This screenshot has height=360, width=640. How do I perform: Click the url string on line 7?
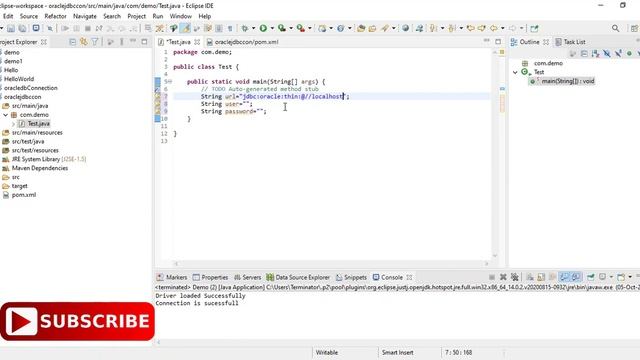[x=293, y=96]
